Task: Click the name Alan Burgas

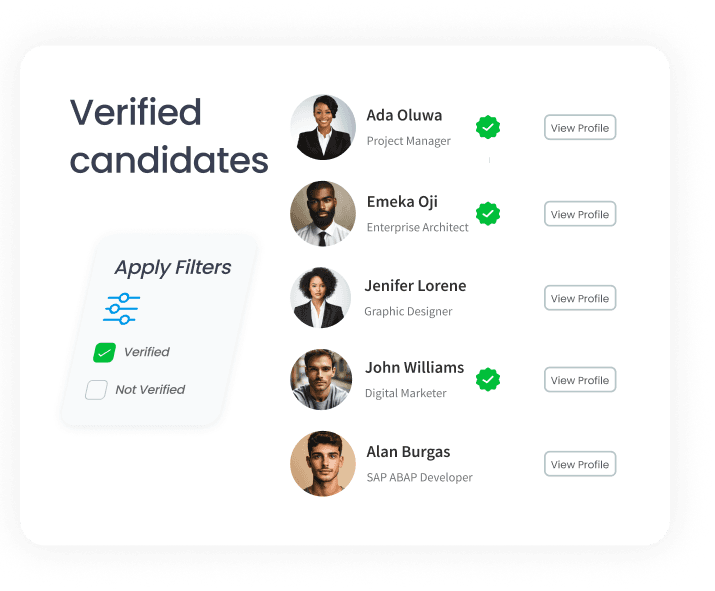Action: pyautogui.click(x=408, y=452)
